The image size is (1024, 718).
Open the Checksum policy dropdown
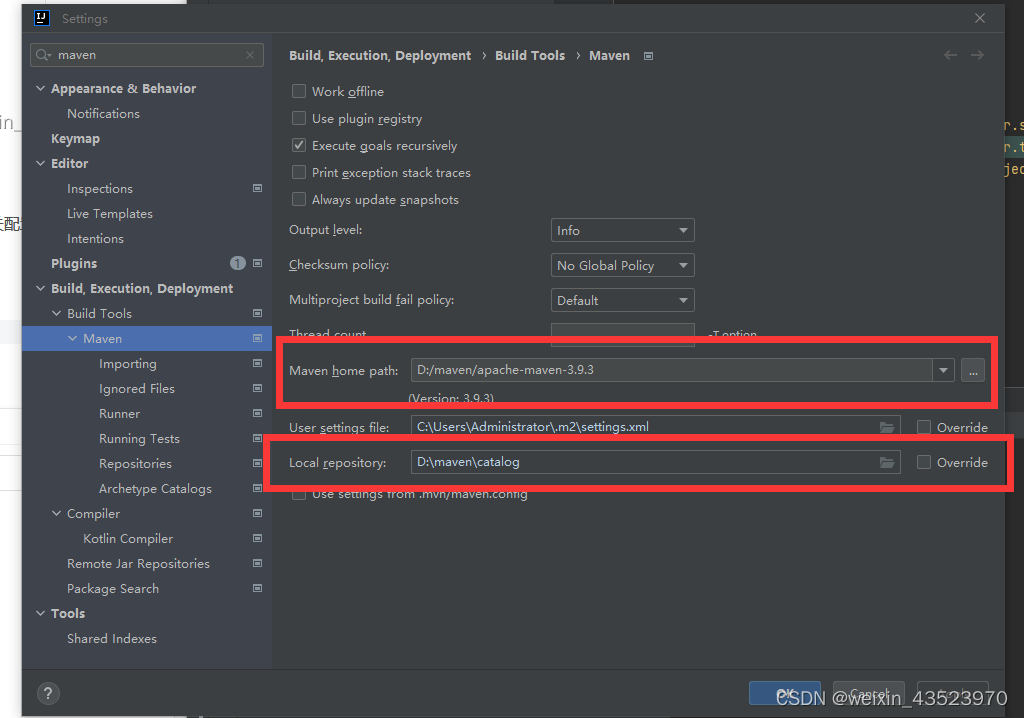pos(622,265)
